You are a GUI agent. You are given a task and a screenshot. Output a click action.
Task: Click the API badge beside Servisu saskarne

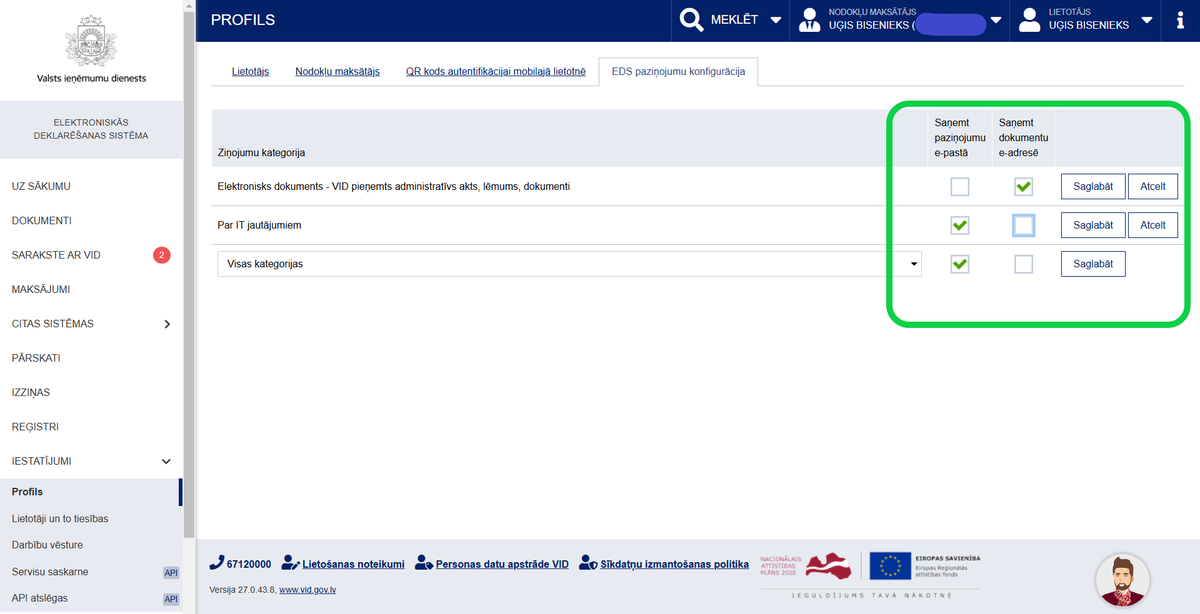tap(171, 573)
